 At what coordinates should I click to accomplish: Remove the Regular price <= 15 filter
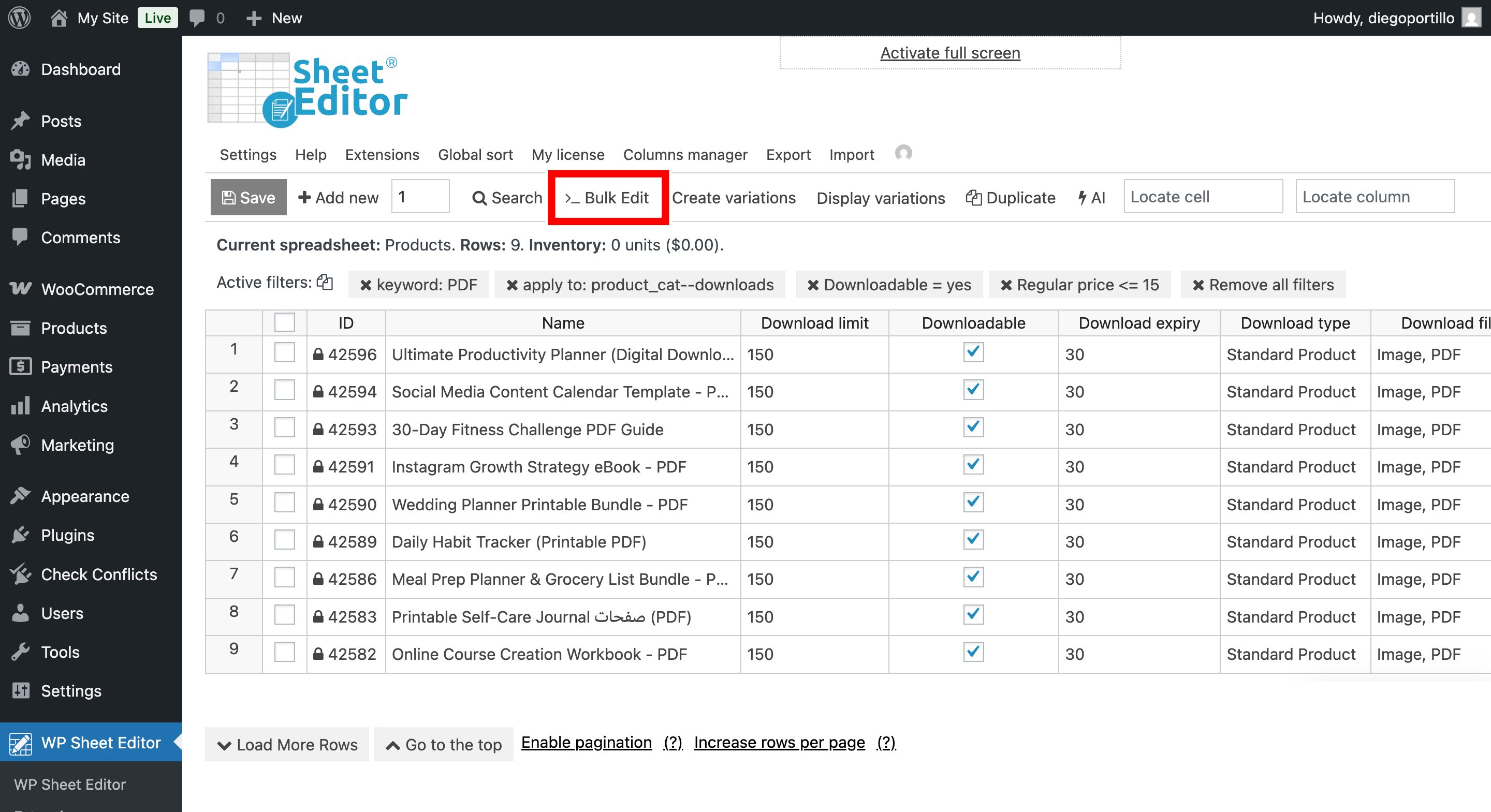pos(1006,285)
